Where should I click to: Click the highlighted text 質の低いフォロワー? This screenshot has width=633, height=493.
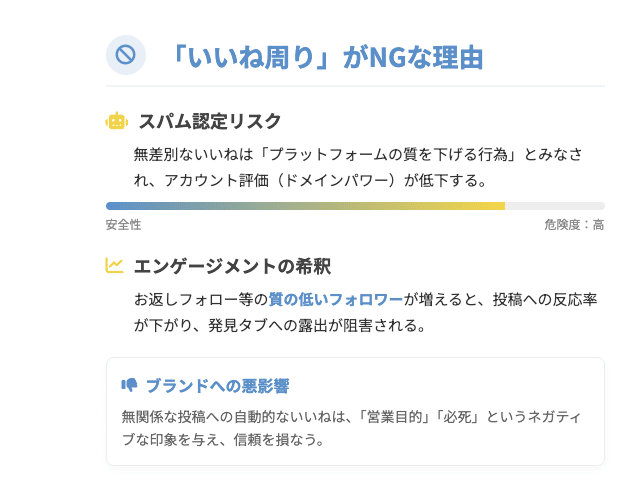pyautogui.click(x=336, y=300)
